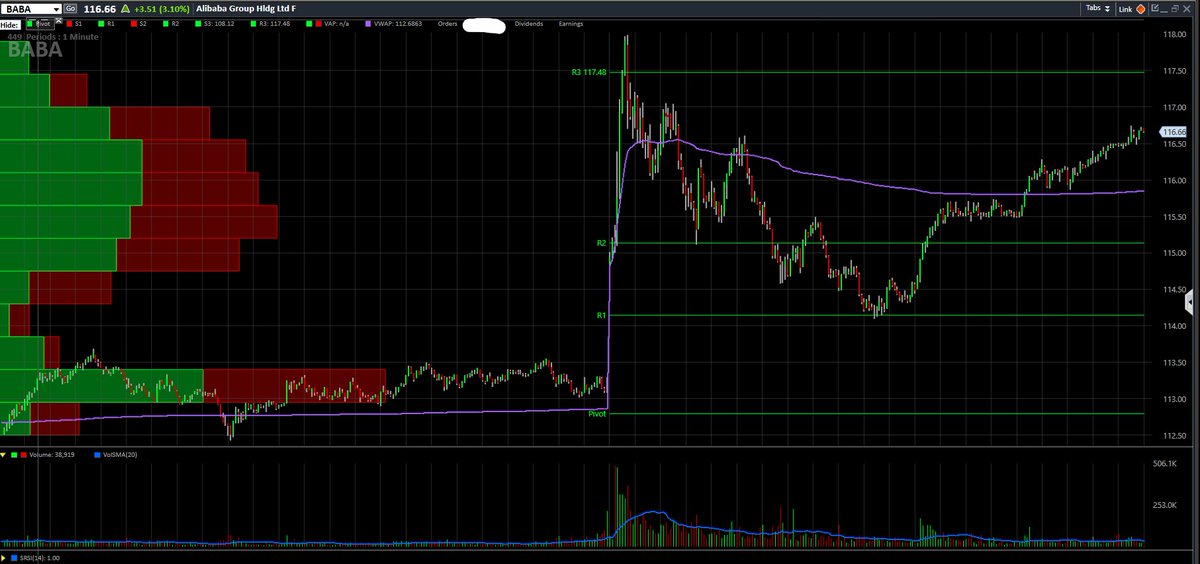Click the orange Link diamond icon
Viewport: 1200px width, 564px height.
tap(1140, 9)
